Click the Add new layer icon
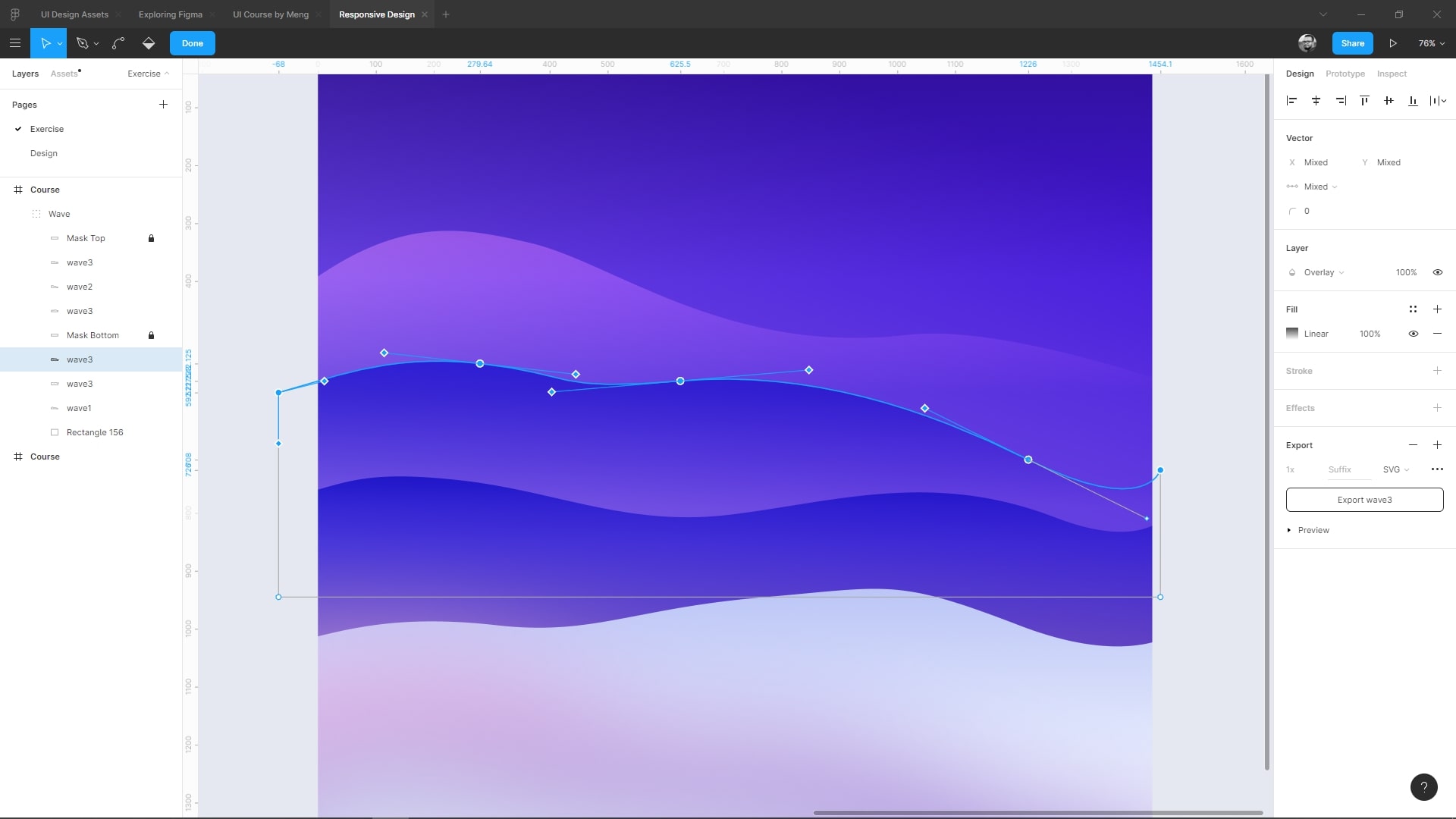1456x819 pixels. 164,104
